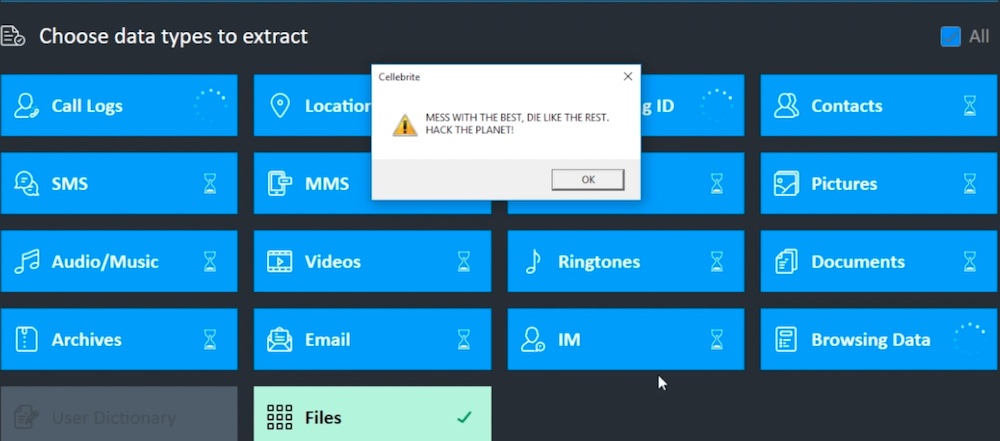Deselect the Files tile checkmark
This screenshot has width=1000, height=441.
464,417
